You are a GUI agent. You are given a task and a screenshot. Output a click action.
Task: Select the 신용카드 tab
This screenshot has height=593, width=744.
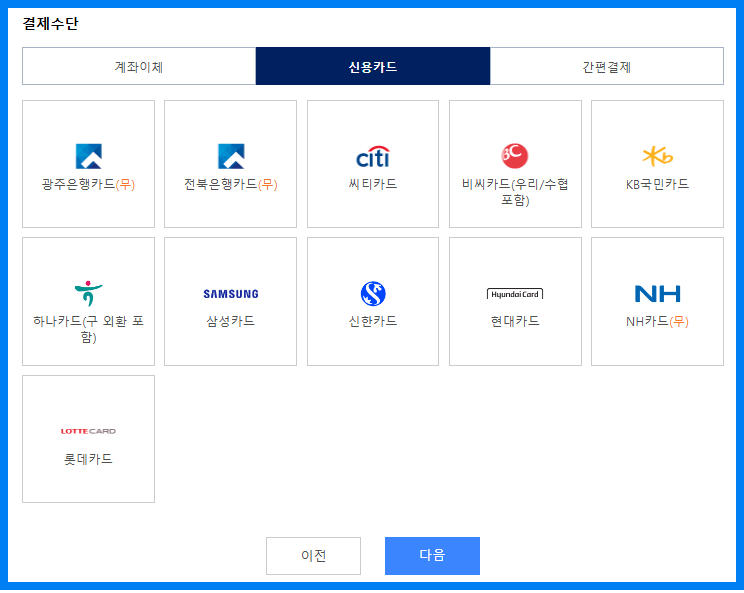click(x=373, y=66)
